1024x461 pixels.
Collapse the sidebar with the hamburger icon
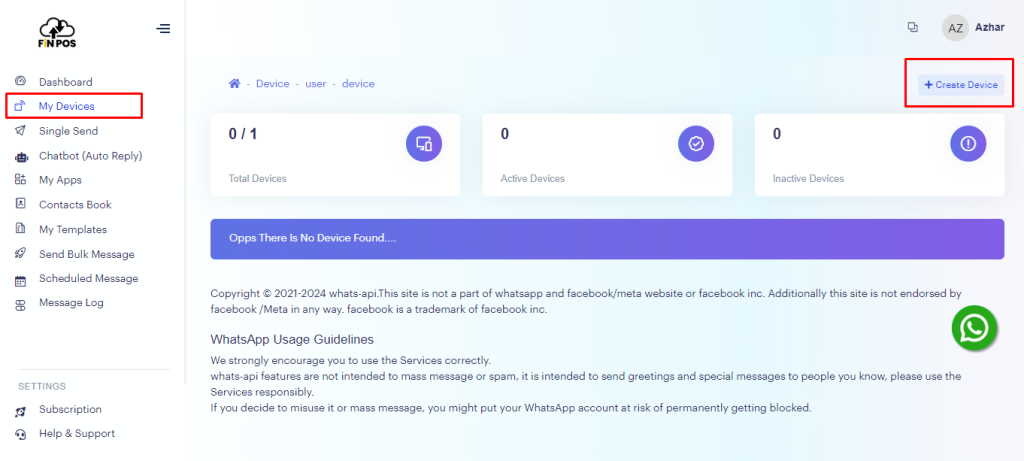(163, 29)
